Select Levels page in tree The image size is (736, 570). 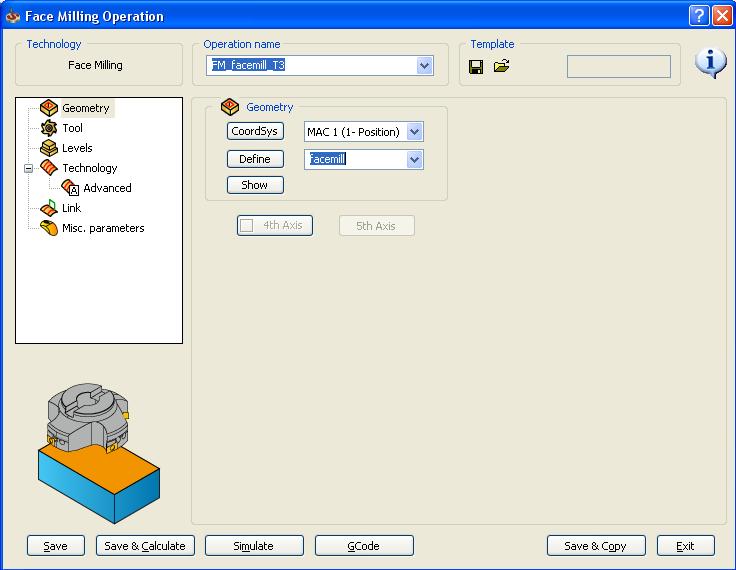pyautogui.click(x=77, y=148)
